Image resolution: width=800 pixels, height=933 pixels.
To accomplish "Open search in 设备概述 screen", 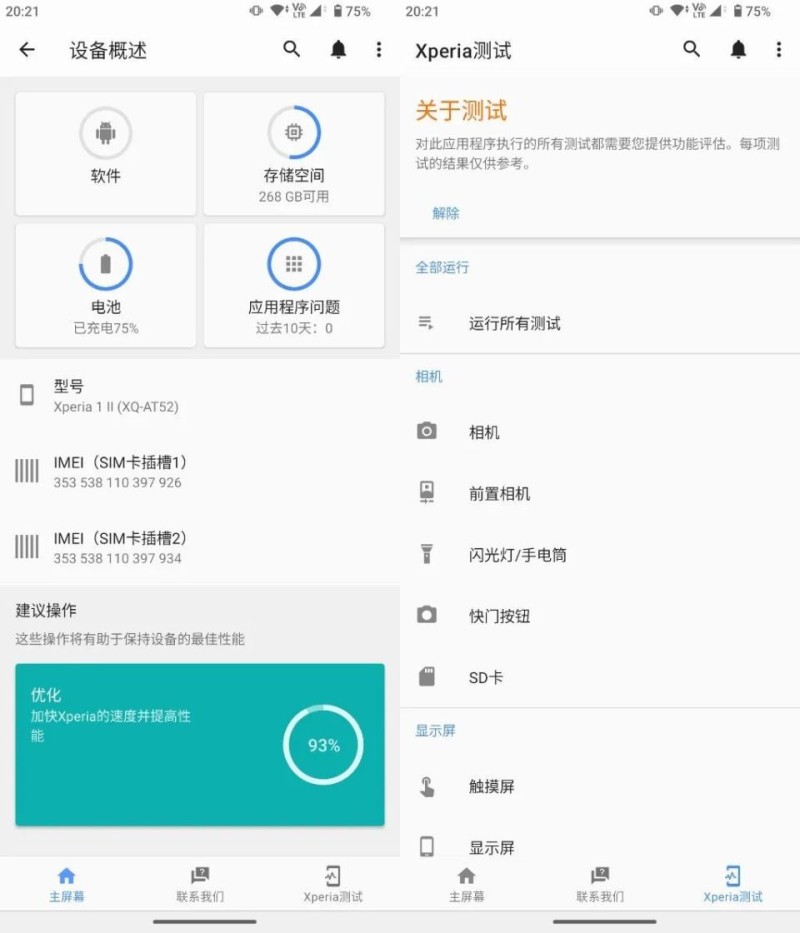I will pyautogui.click(x=291, y=49).
